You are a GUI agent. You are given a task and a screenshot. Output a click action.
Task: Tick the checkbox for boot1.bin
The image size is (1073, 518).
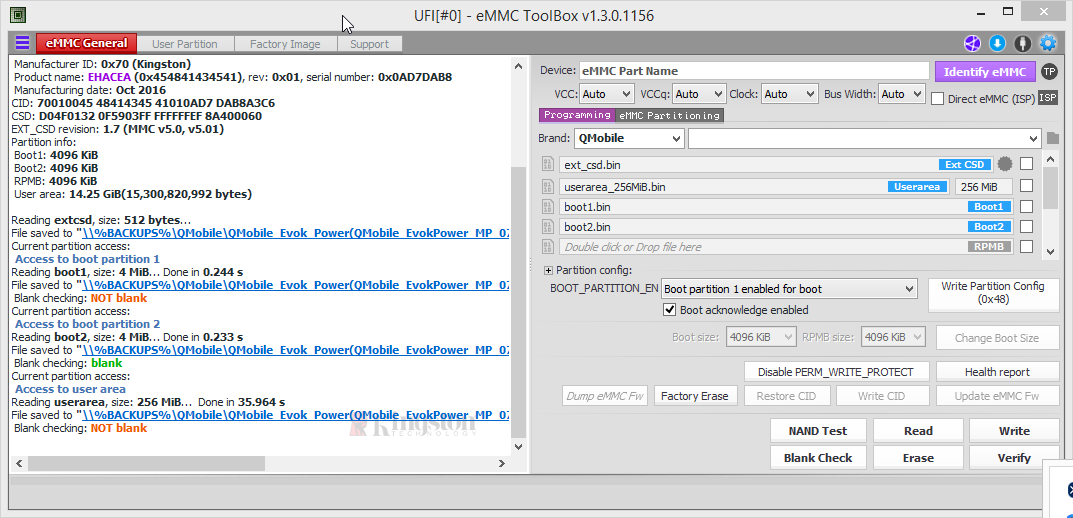click(x=1026, y=207)
